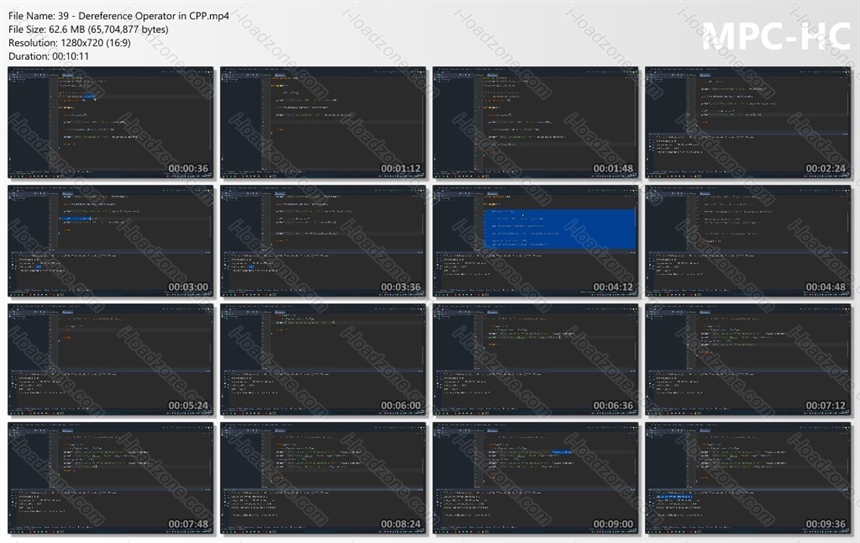Click the Duration '00:10:11' line
The height and width of the screenshot is (543, 860).
48,56
